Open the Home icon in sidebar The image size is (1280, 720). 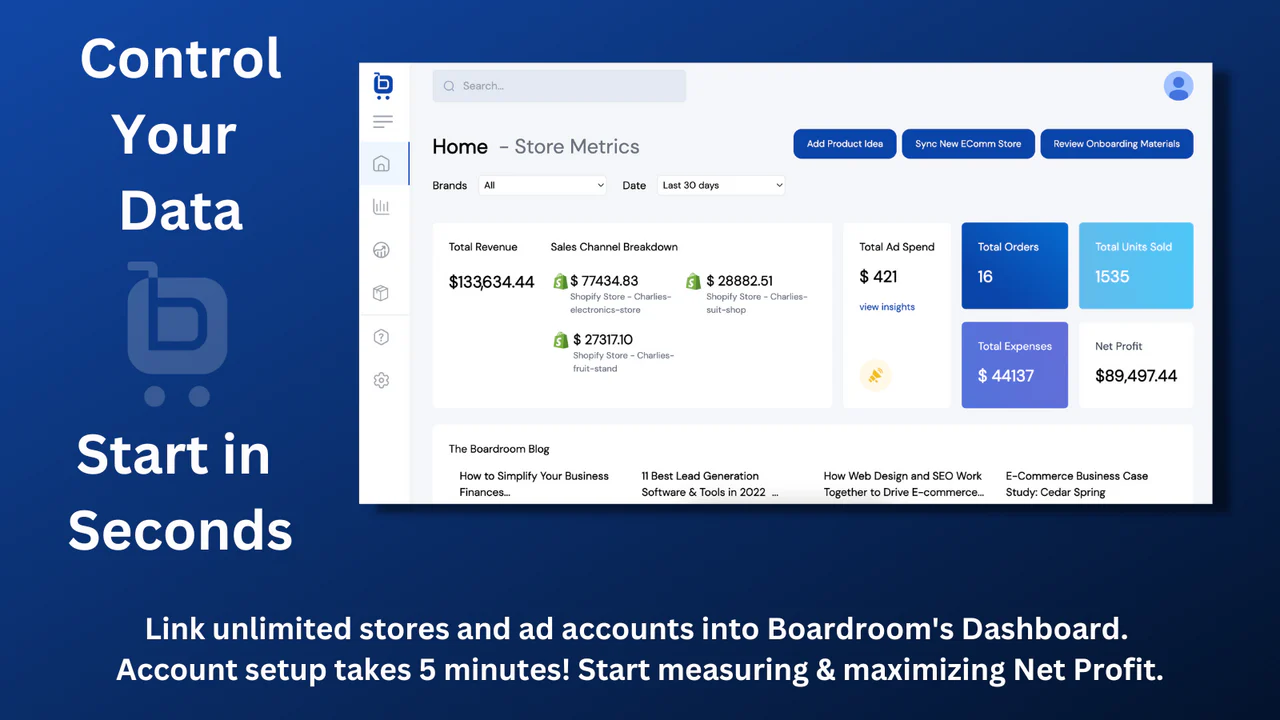coord(381,164)
